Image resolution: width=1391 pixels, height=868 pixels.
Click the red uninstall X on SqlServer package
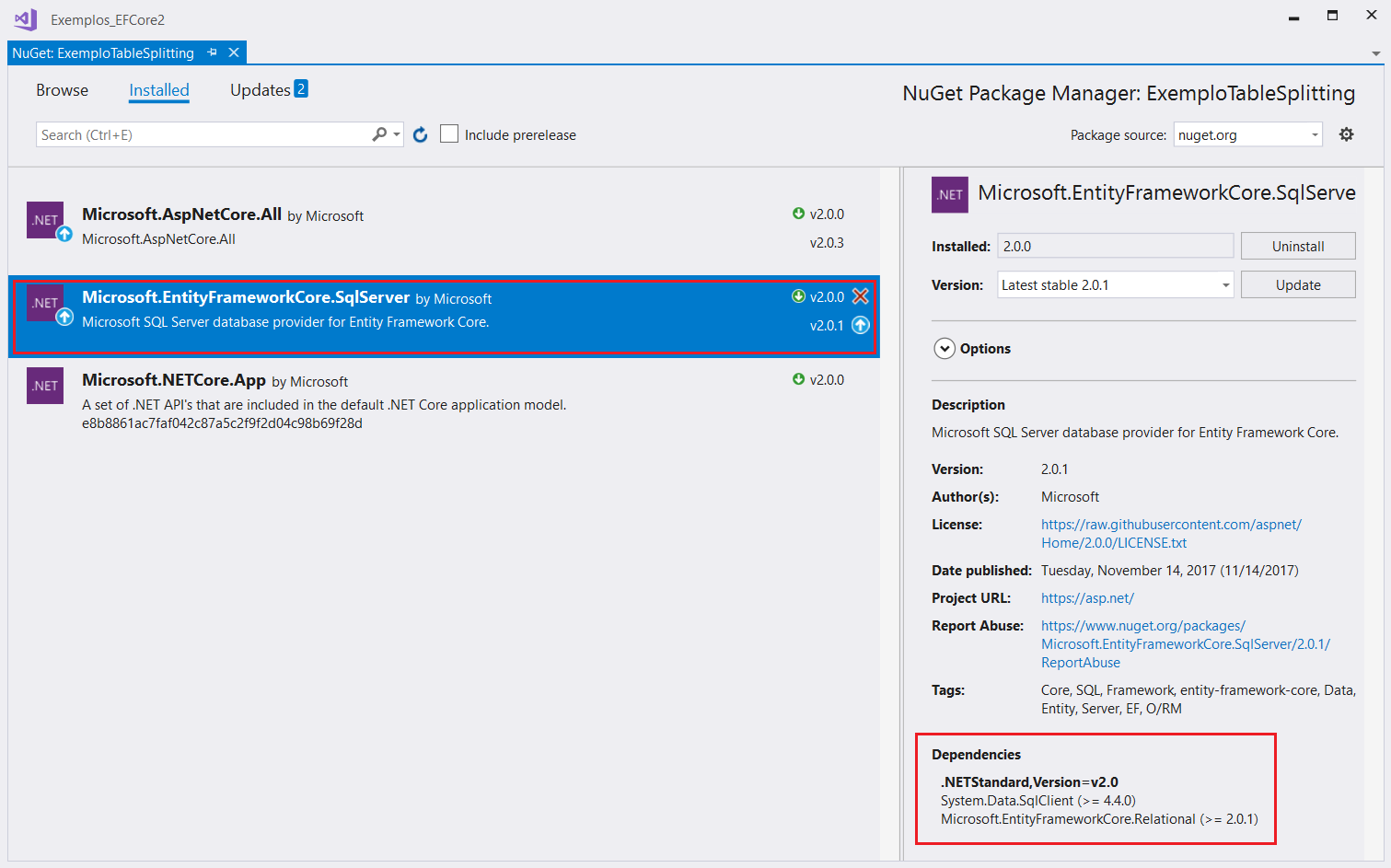click(x=862, y=296)
